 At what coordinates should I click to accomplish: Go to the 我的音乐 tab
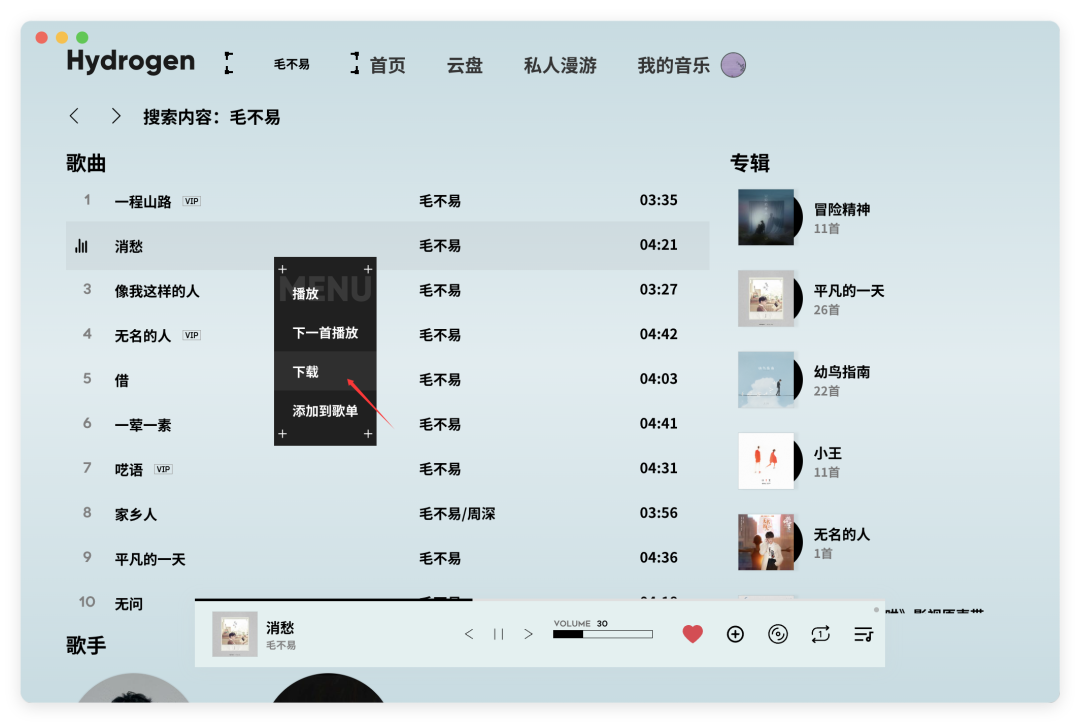[674, 65]
